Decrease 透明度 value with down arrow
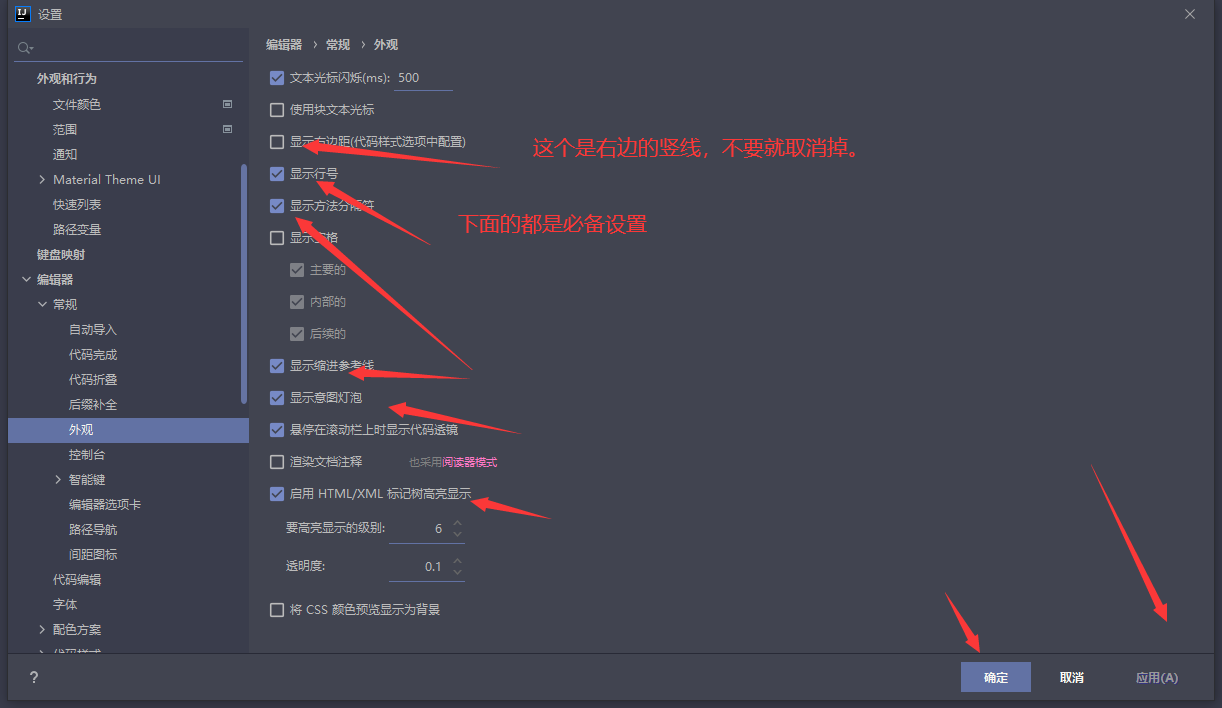The height and width of the screenshot is (708, 1222). tap(457, 571)
